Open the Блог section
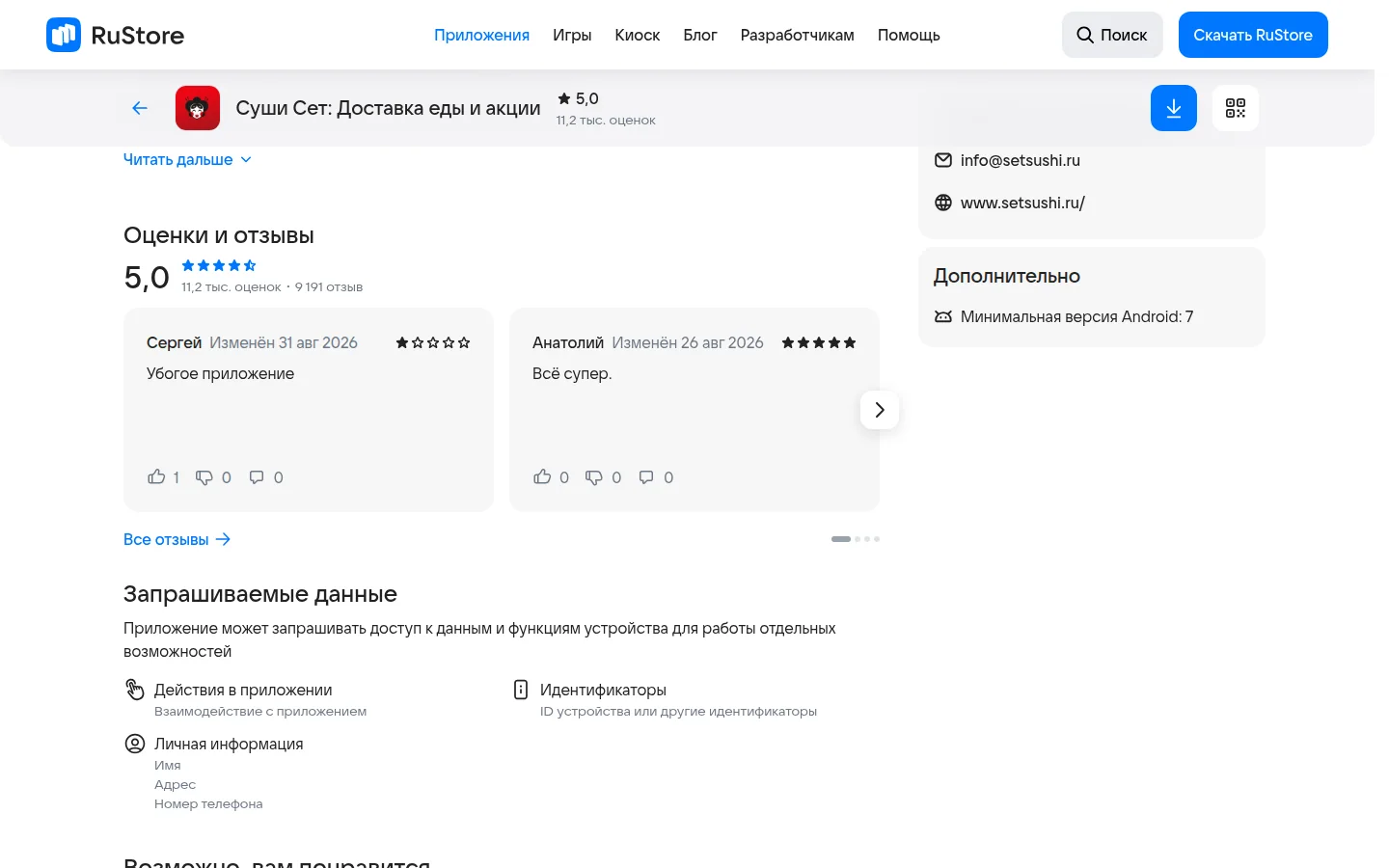Viewport: 1389px width, 868px height. tap(700, 35)
